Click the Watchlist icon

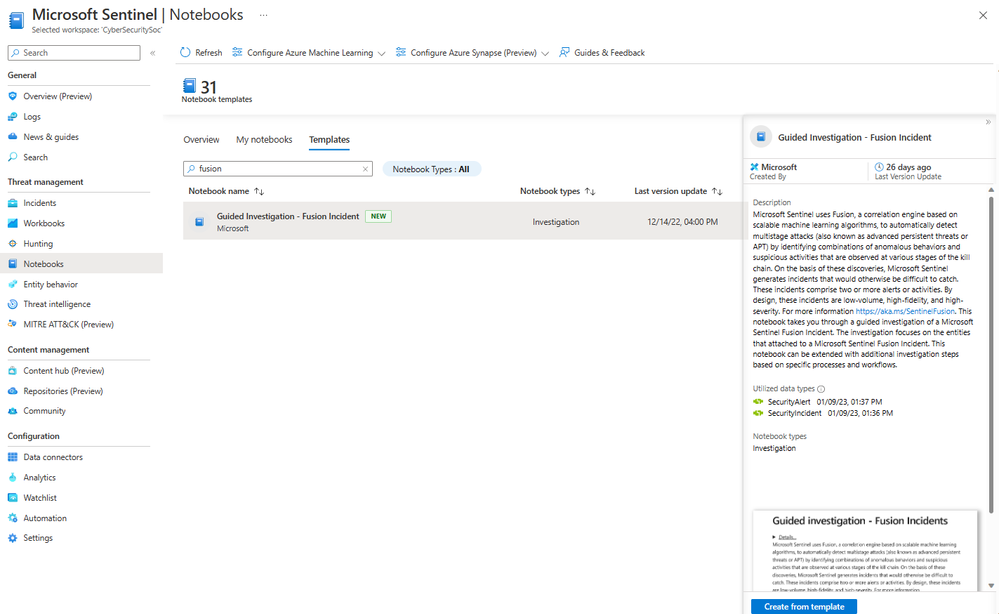(13, 498)
